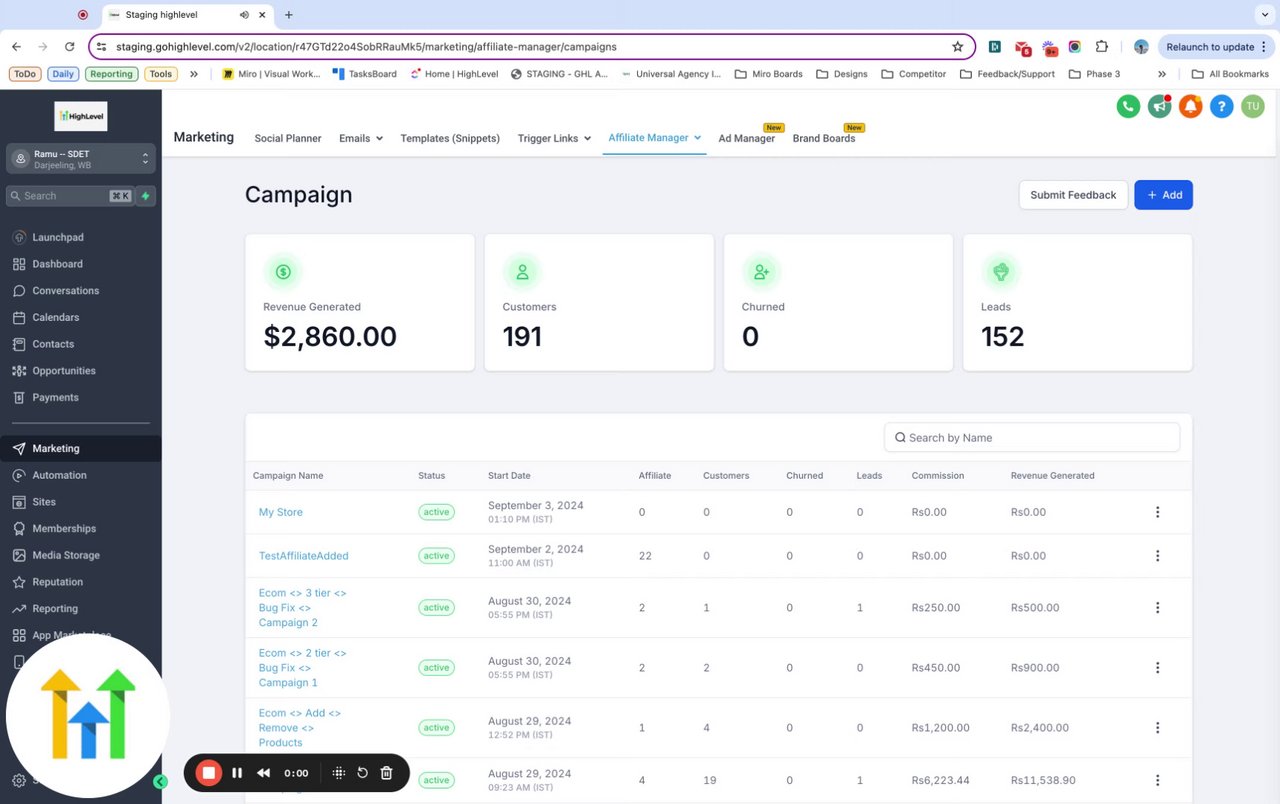Switch location via Ramu -- SDET selector
This screenshot has height=804, width=1280.
tap(81, 159)
